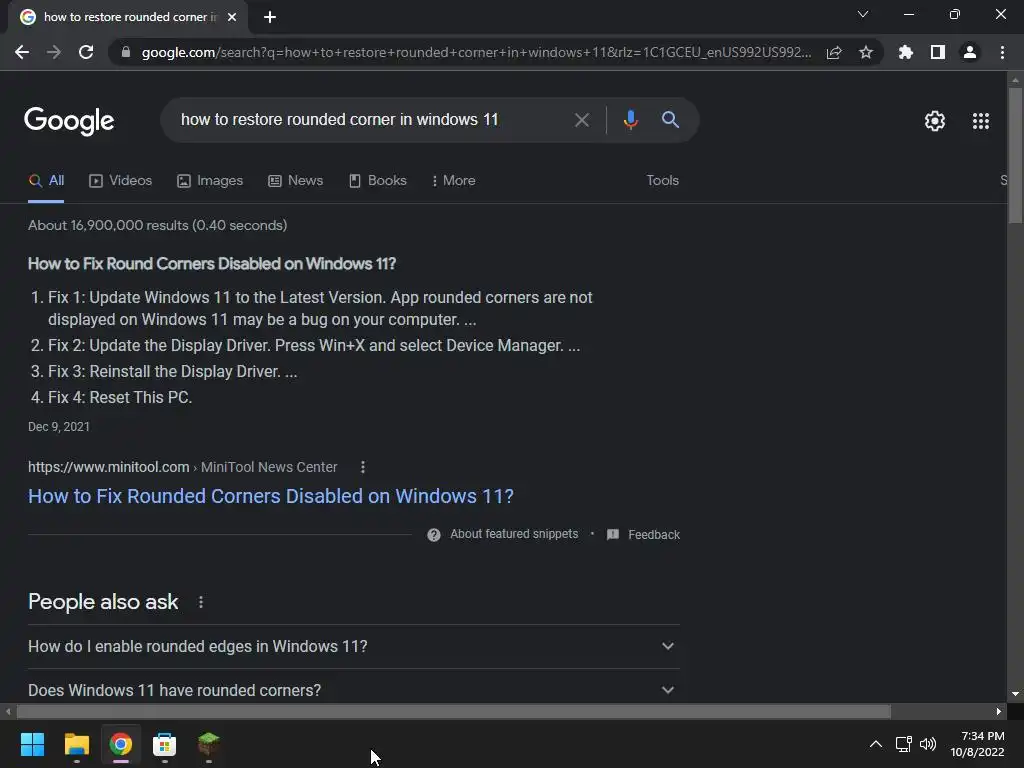The image size is (1024, 768).
Task: Open the tab search dropdown arrow
Action: 863,14
